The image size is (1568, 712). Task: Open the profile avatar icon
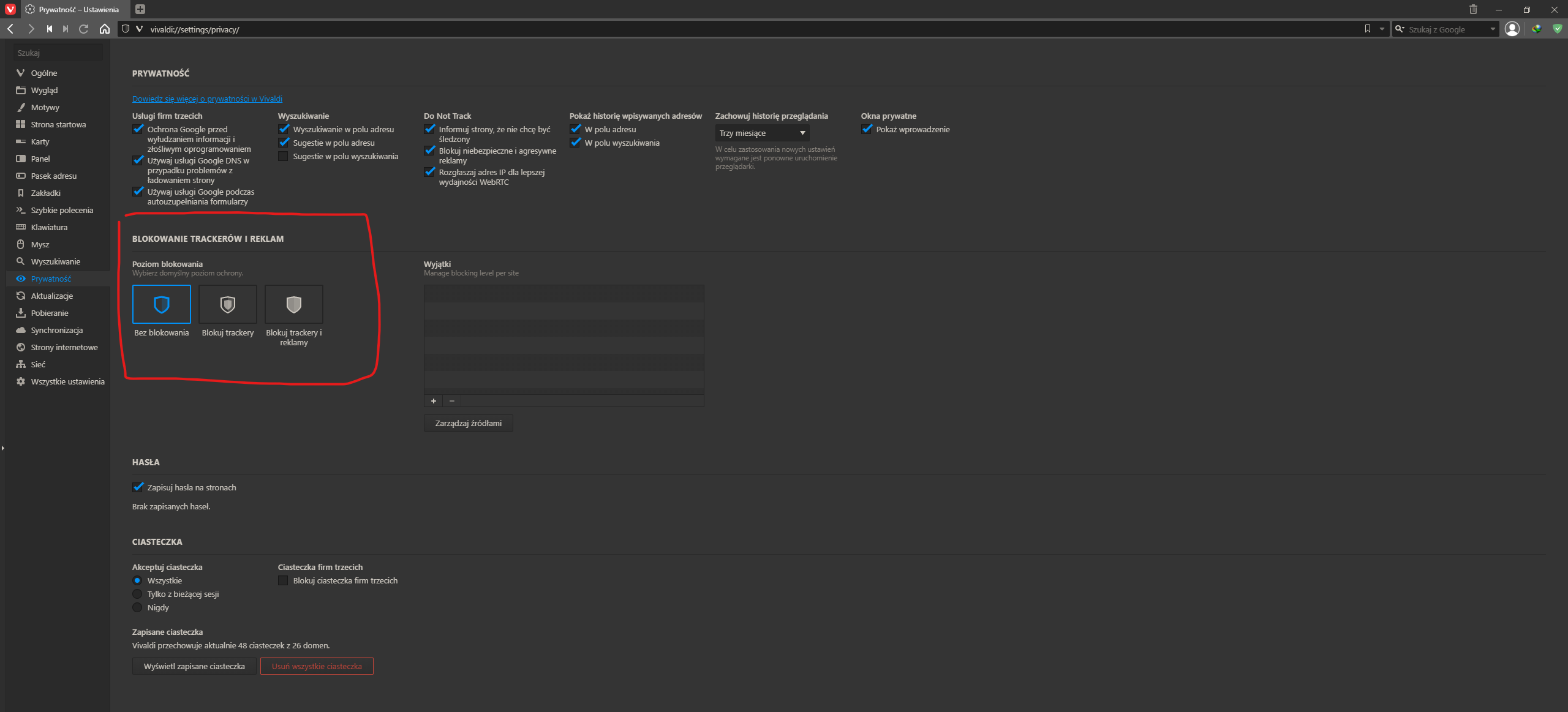[x=1512, y=28]
